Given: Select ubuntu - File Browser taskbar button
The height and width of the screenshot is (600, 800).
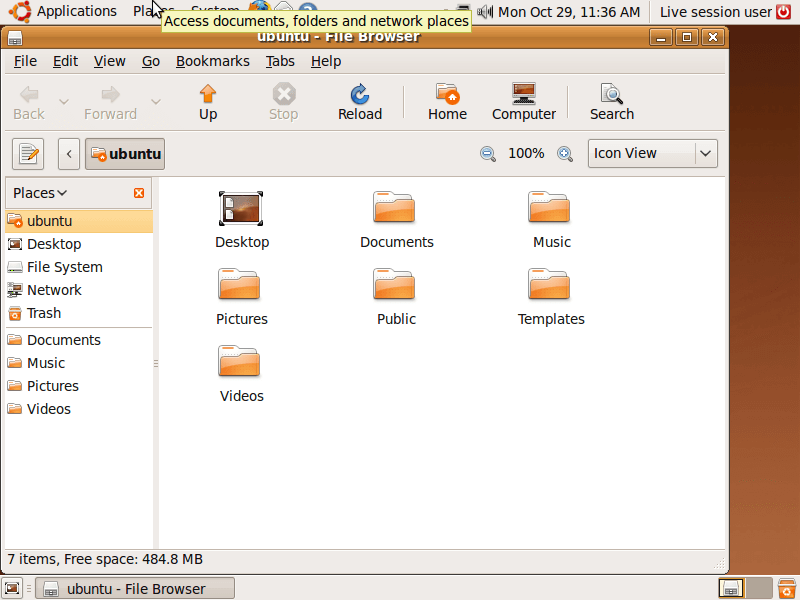Looking at the screenshot, I should click(135, 589).
